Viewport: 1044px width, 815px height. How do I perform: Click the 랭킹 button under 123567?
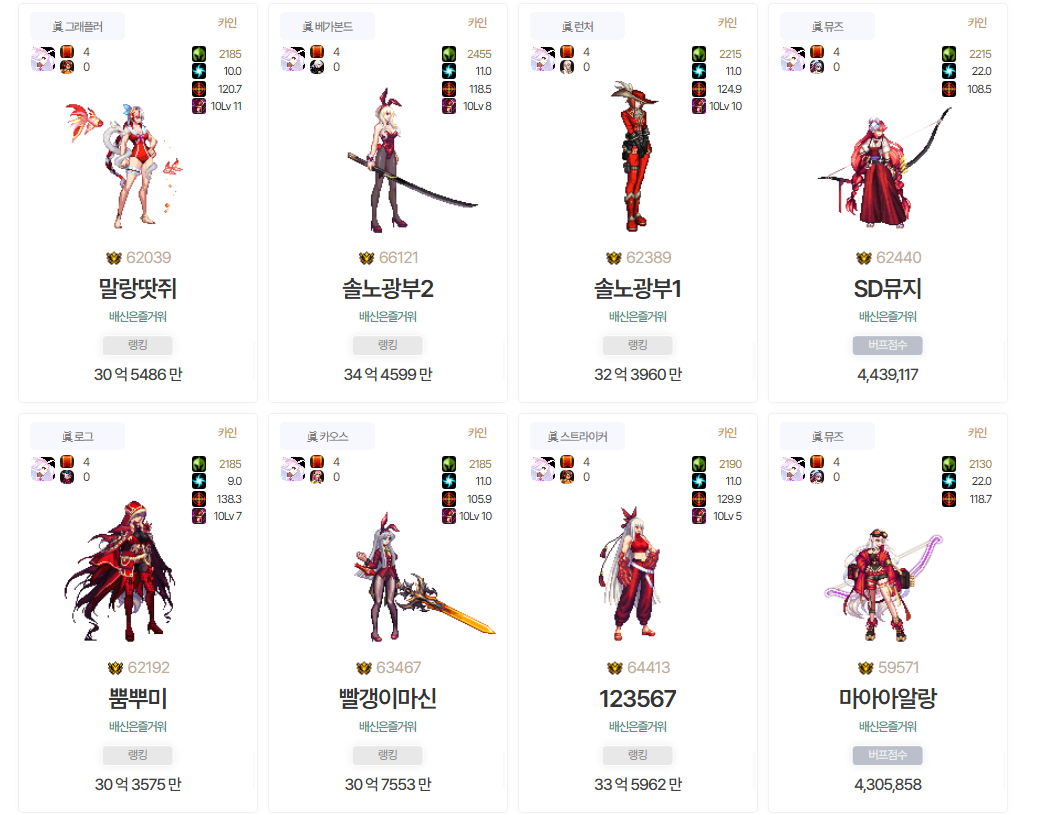click(x=637, y=755)
